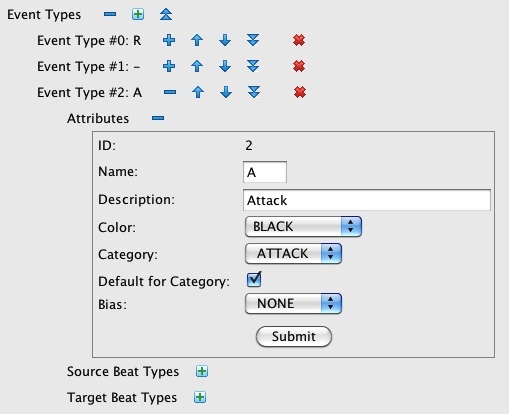
Task: Move Event Type #2: A up
Action: (x=198, y=92)
